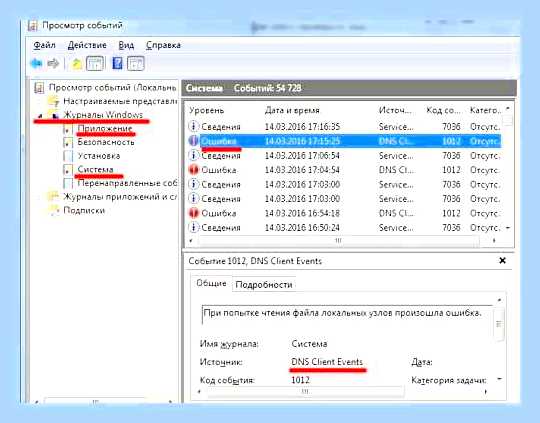
Task: Select Ошибка event at 17:04:54
Action: click(344, 170)
